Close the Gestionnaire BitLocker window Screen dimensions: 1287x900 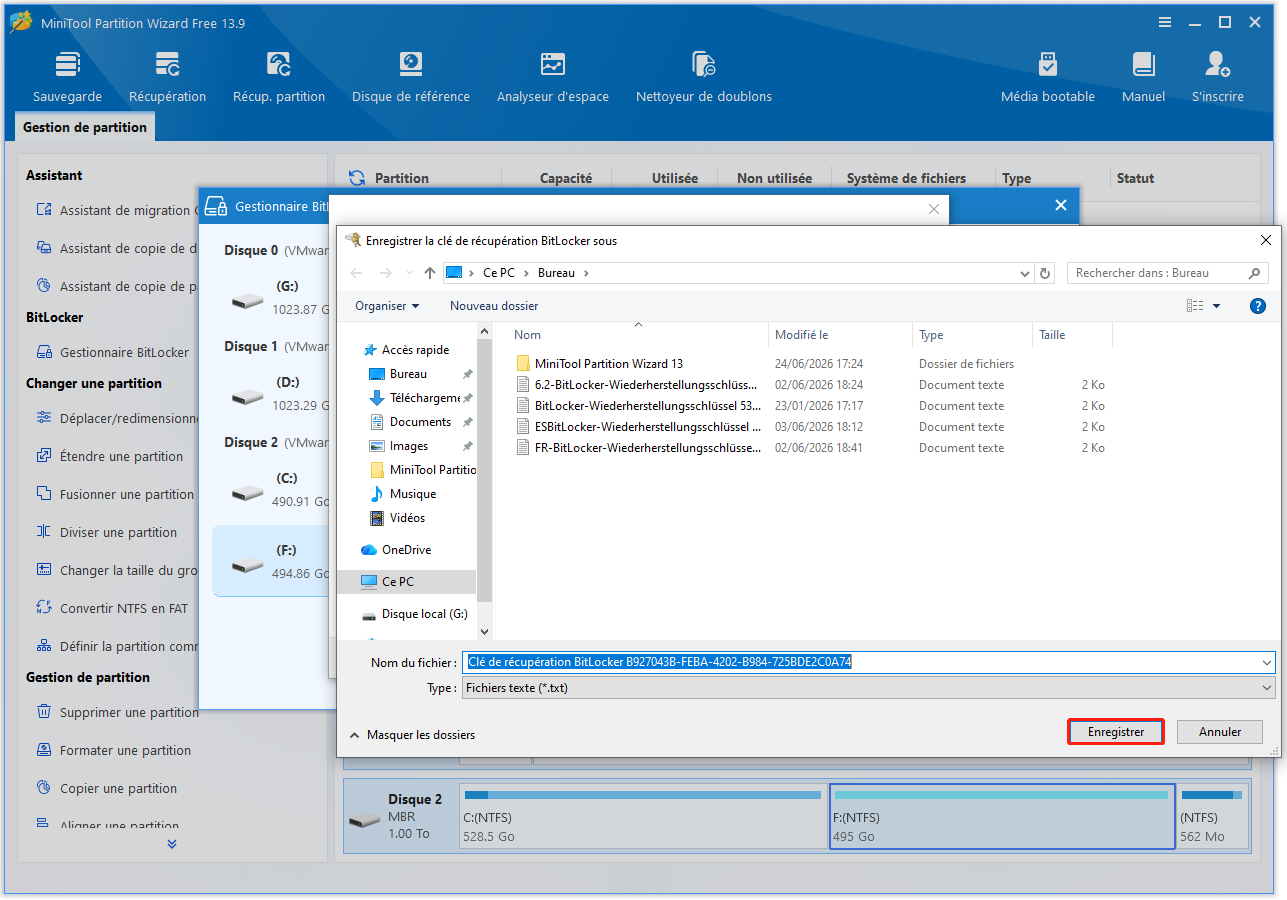tap(1061, 205)
